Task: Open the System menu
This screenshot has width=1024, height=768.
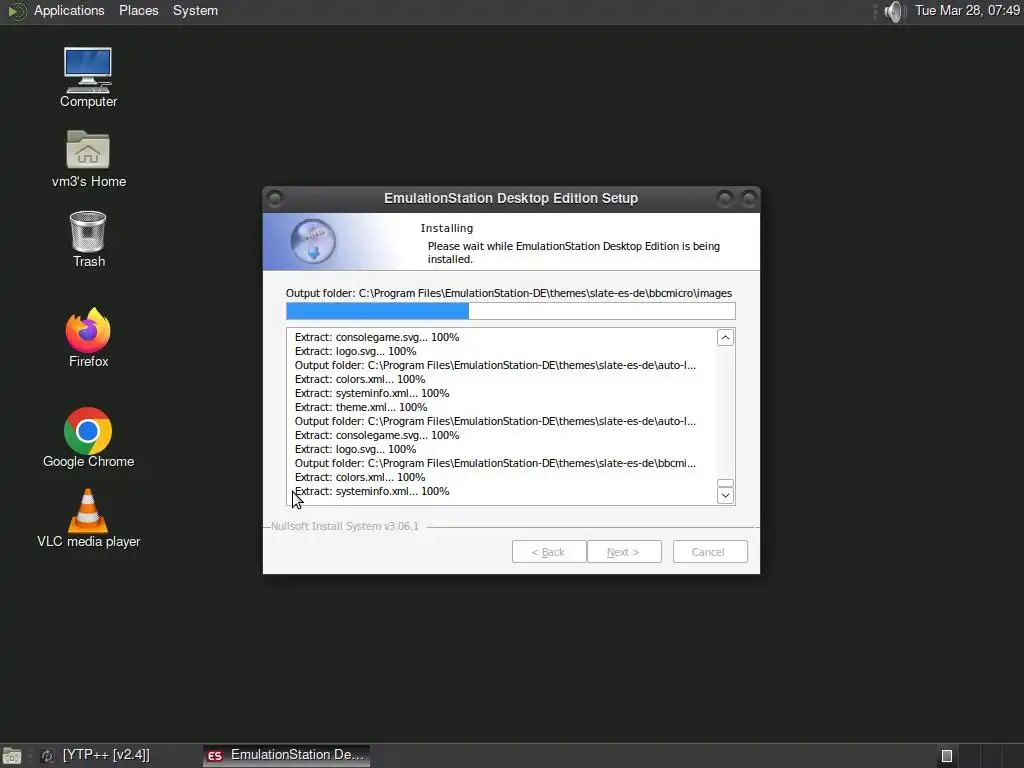Action: click(x=195, y=11)
